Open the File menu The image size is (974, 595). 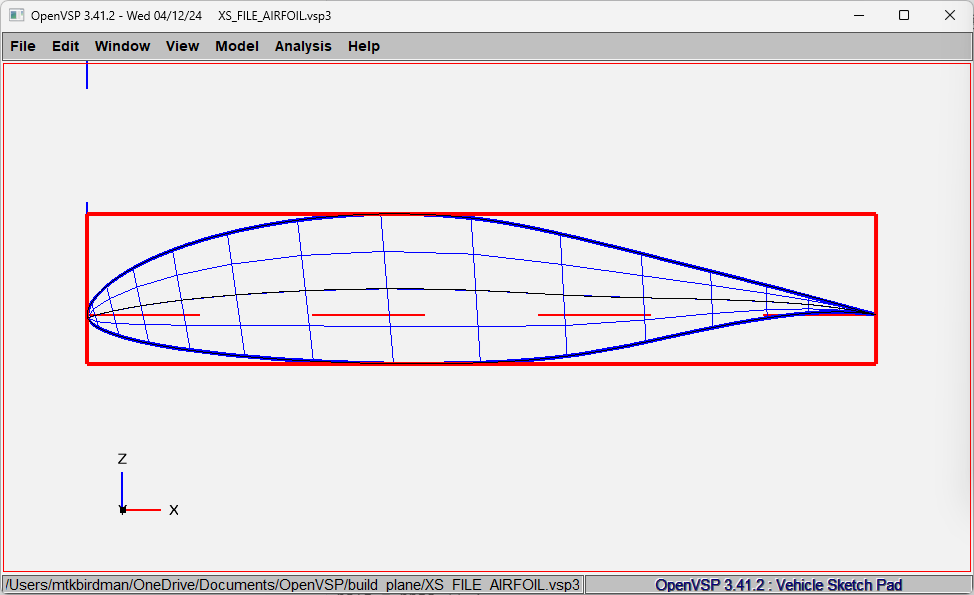click(x=23, y=46)
